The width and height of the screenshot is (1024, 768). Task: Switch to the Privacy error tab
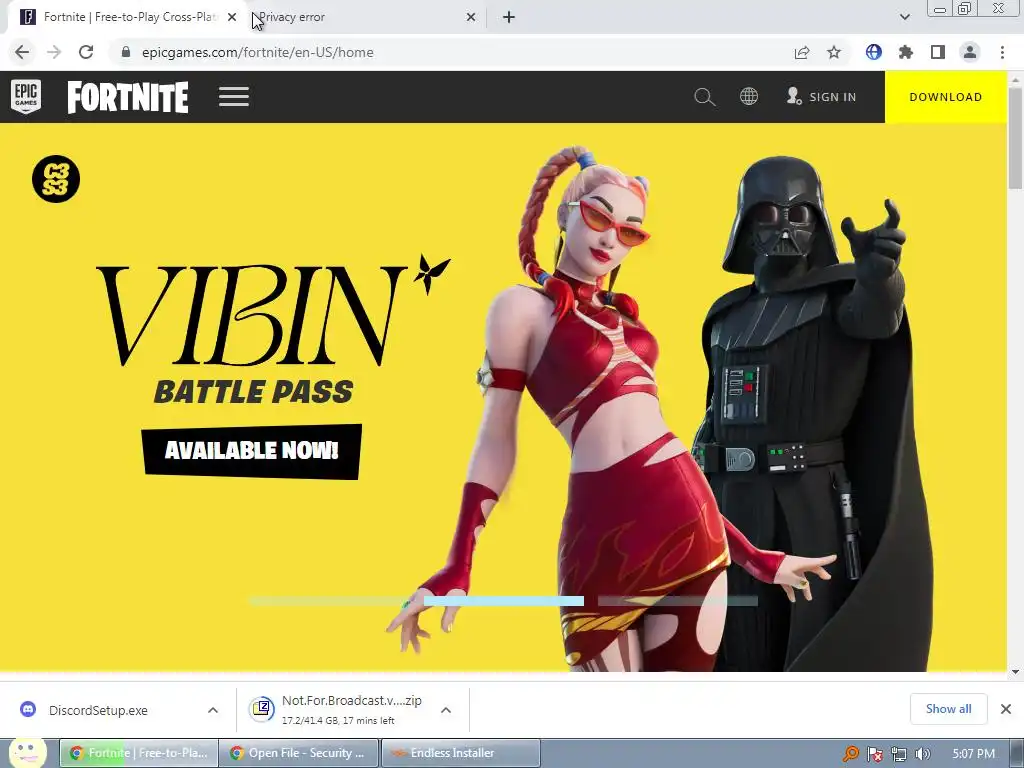366,17
